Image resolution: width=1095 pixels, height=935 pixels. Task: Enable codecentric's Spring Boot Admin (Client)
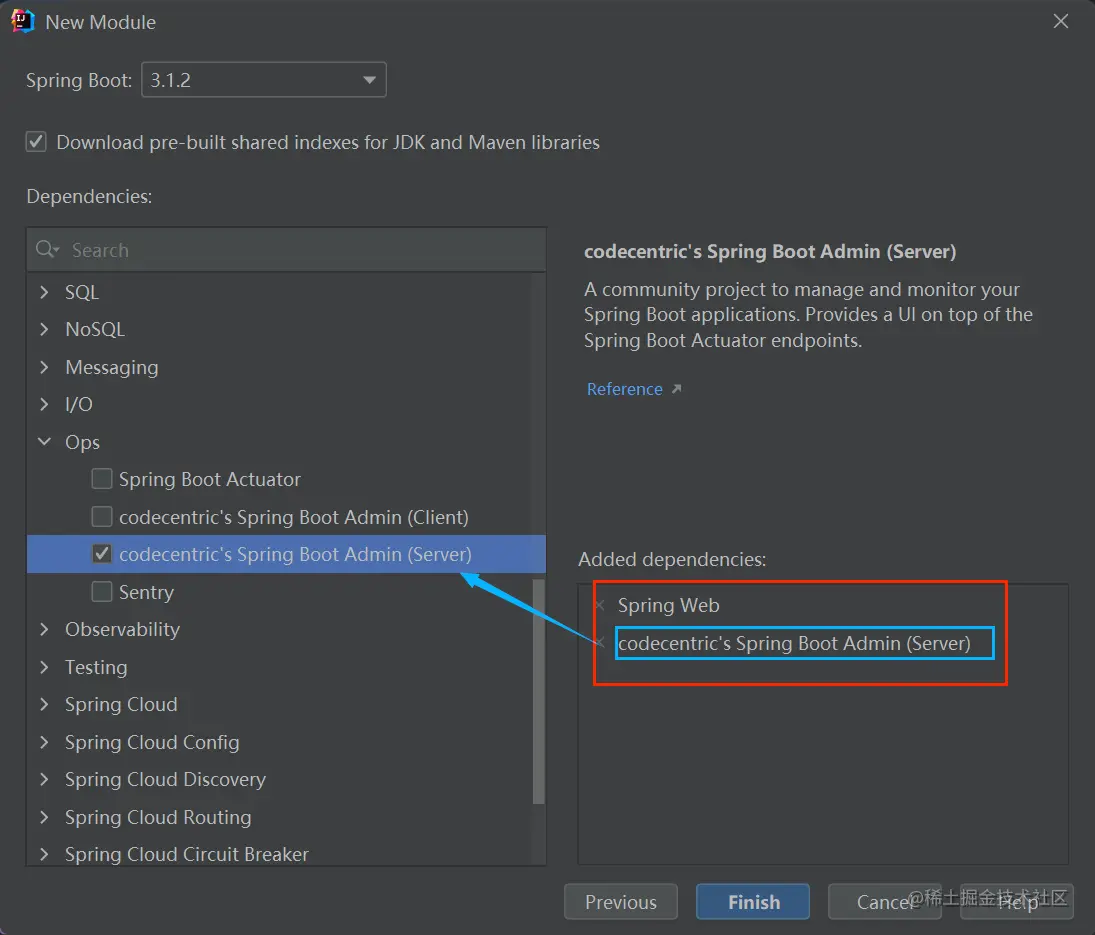(x=102, y=517)
